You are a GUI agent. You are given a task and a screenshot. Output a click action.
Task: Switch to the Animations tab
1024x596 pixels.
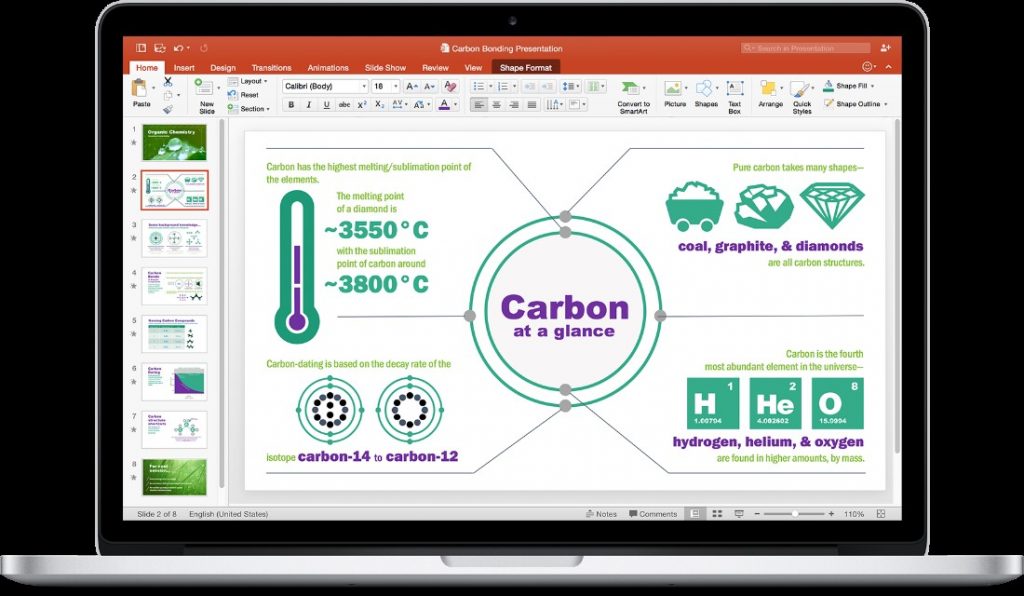pos(328,67)
